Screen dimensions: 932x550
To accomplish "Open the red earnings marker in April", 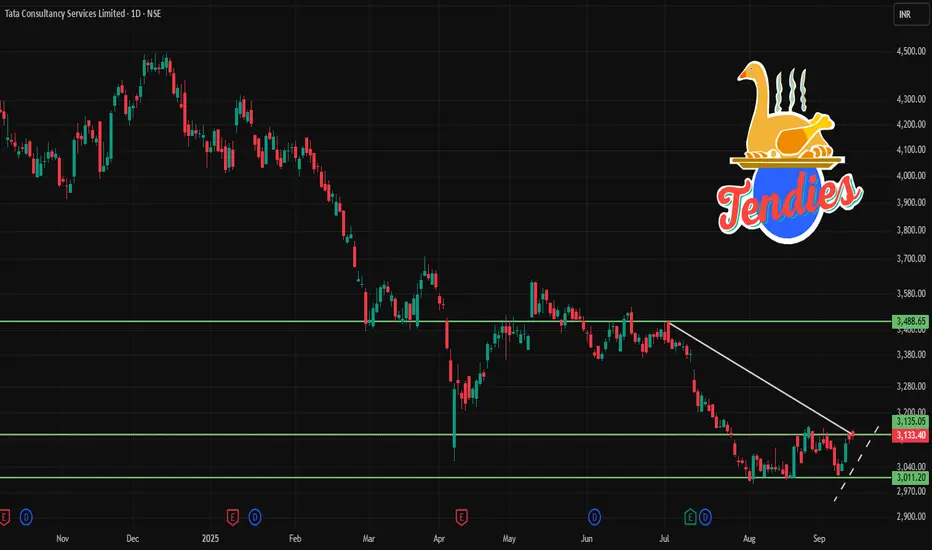I will 461,517.
